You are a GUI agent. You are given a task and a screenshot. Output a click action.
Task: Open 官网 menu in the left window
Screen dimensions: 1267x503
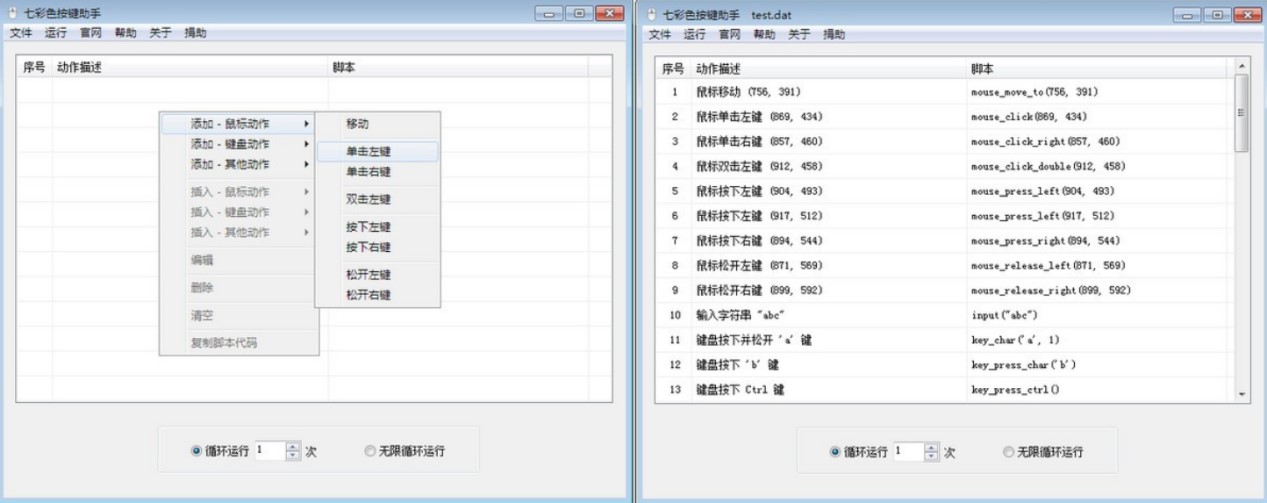point(91,33)
